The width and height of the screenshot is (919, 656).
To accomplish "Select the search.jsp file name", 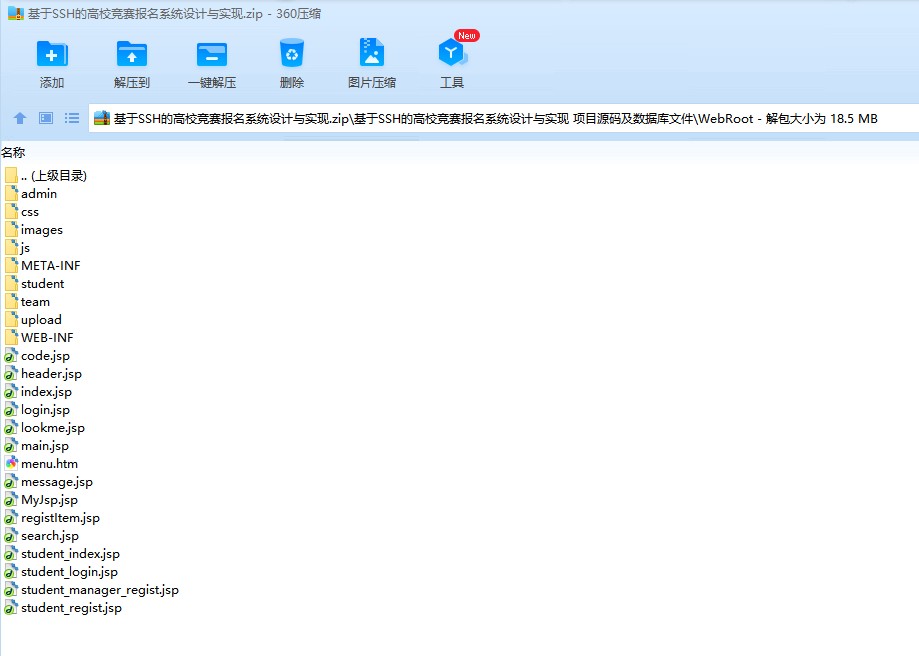I will point(50,536).
